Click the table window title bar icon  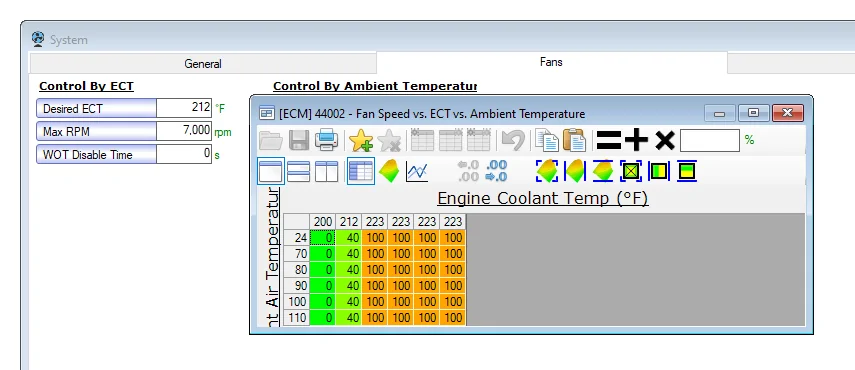click(267, 114)
